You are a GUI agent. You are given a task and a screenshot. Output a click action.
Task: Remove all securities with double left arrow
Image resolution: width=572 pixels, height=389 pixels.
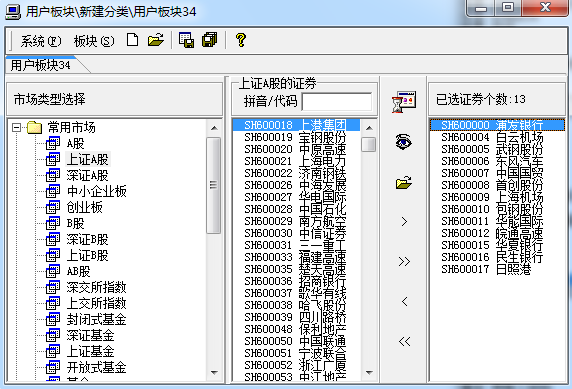click(404, 342)
